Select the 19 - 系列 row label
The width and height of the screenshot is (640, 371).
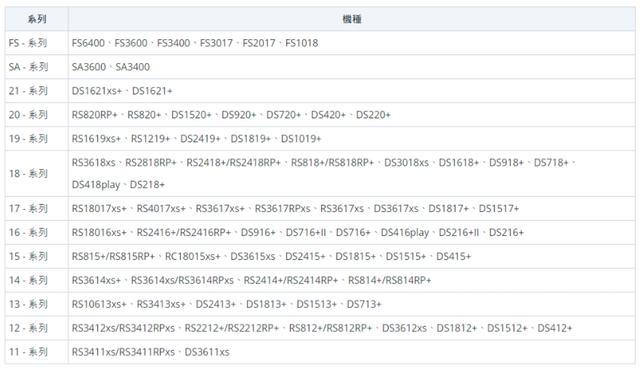(x=28, y=138)
